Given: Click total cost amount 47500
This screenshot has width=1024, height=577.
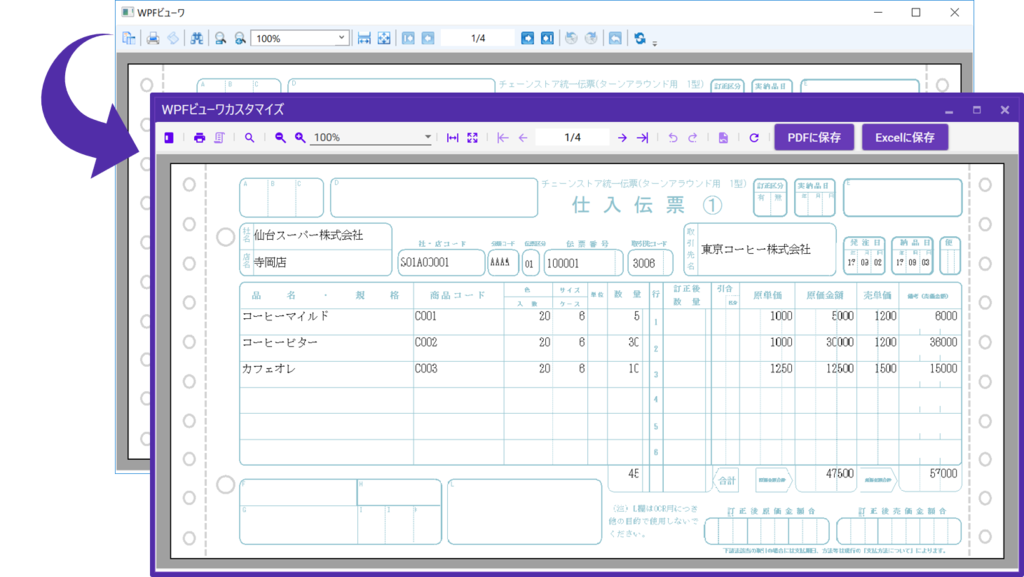Looking at the screenshot, I should click(x=840, y=473).
